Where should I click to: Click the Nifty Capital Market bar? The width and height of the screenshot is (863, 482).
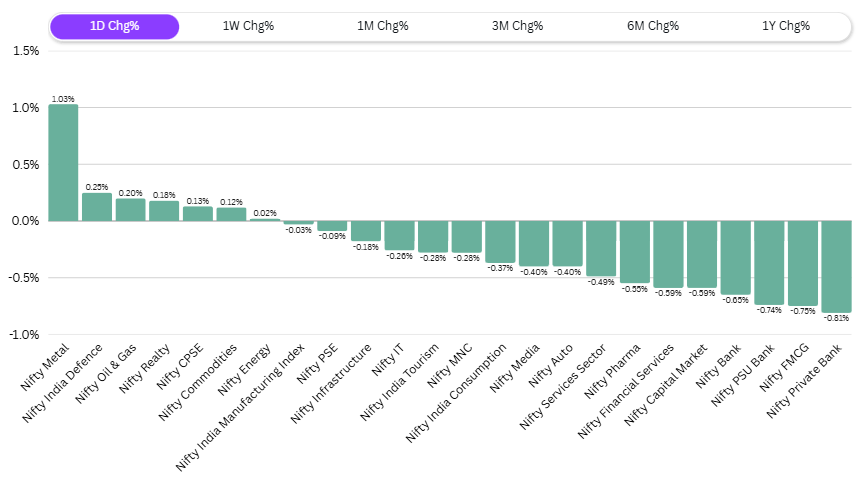(702, 254)
